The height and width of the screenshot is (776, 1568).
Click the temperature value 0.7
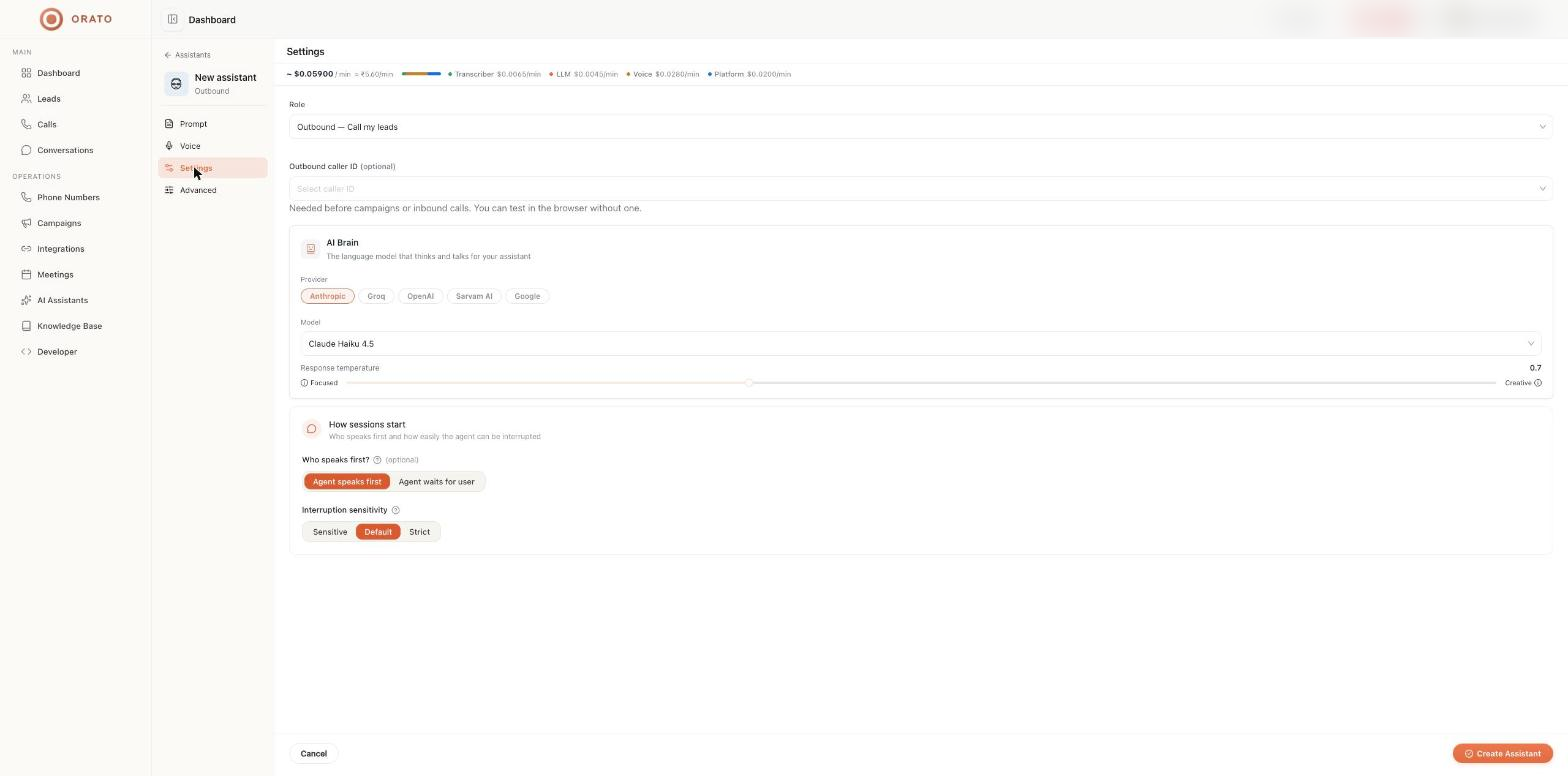[1535, 368]
